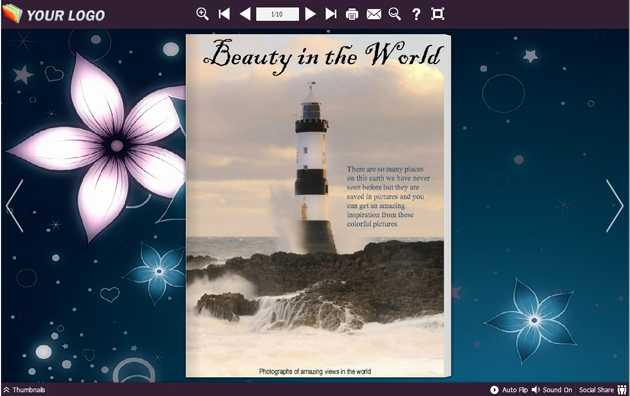
Task: Jump to the last page
Action: pyautogui.click(x=331, y=14)
